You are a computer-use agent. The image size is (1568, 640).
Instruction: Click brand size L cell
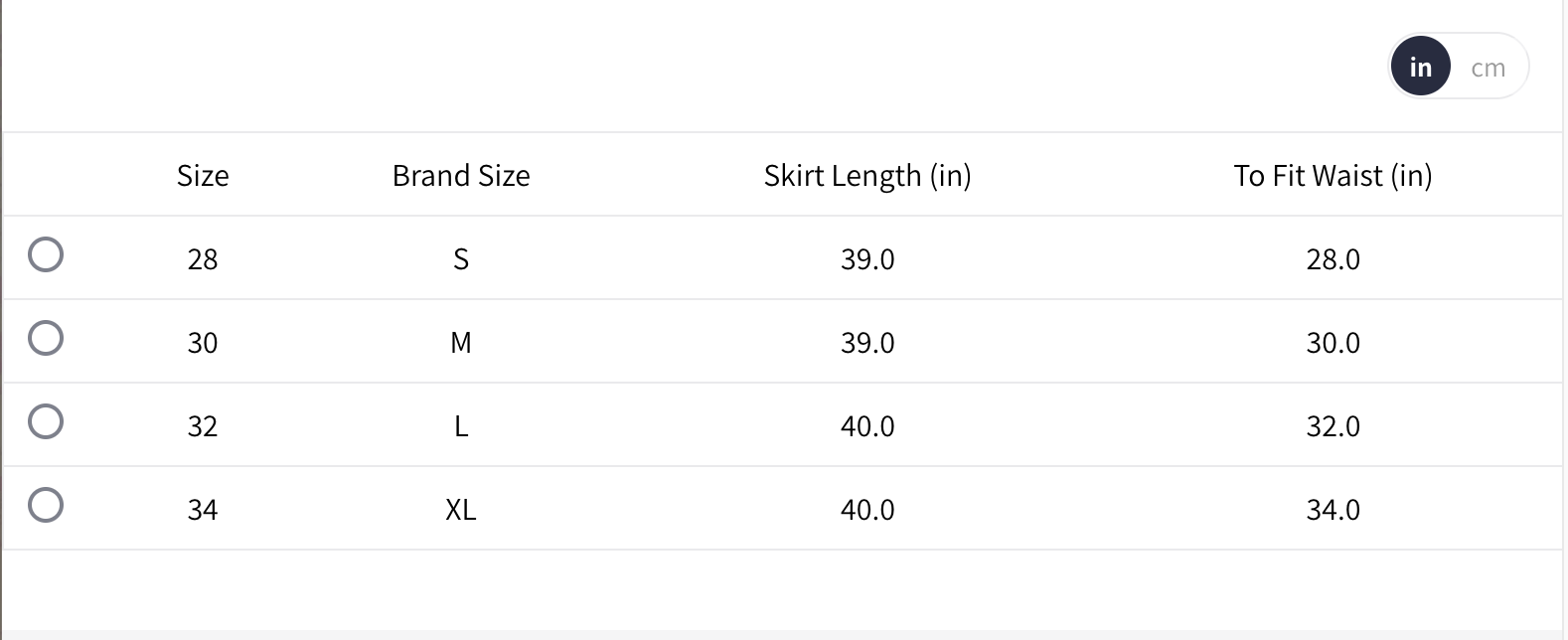[x=461, y=426]
